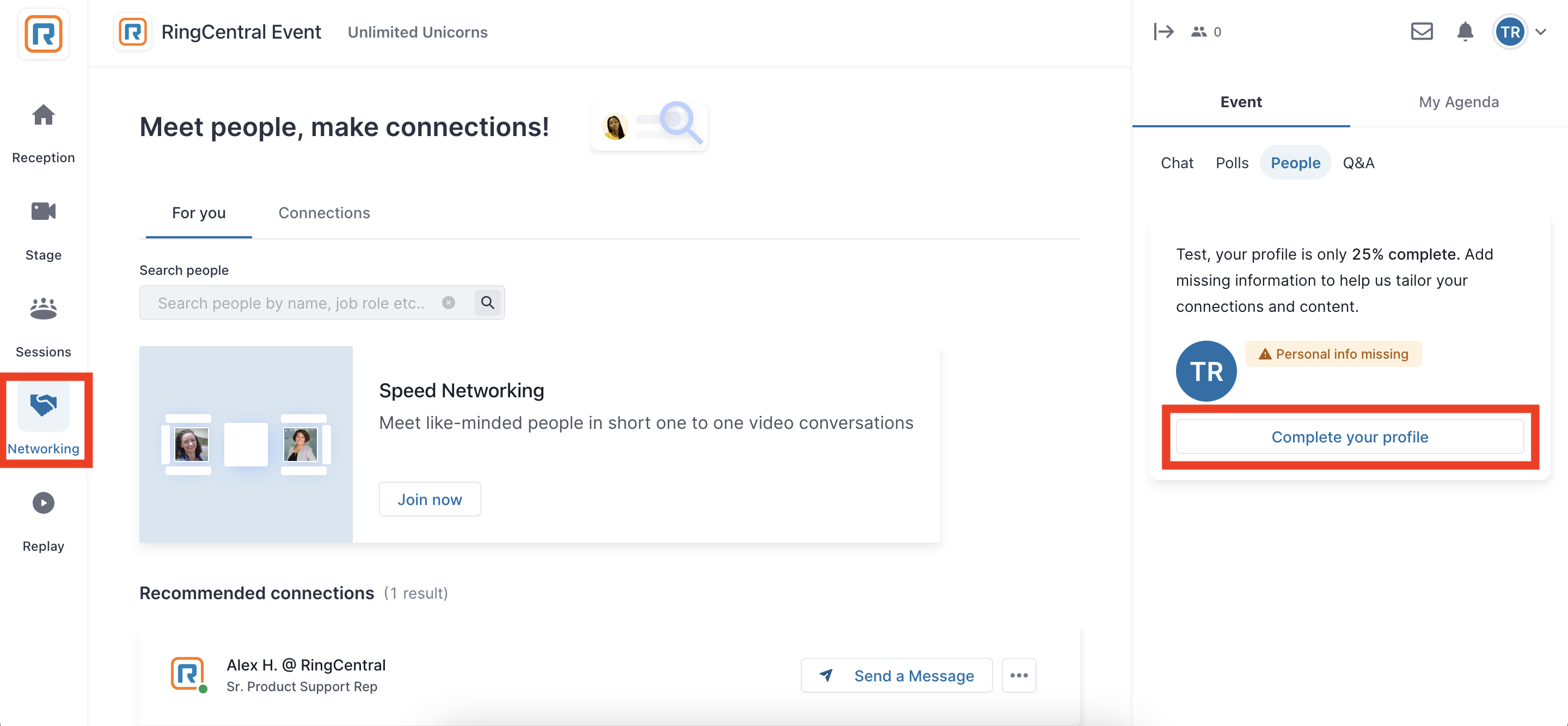
Task: Click Recommended connections heading
Action: click(256, 593)
